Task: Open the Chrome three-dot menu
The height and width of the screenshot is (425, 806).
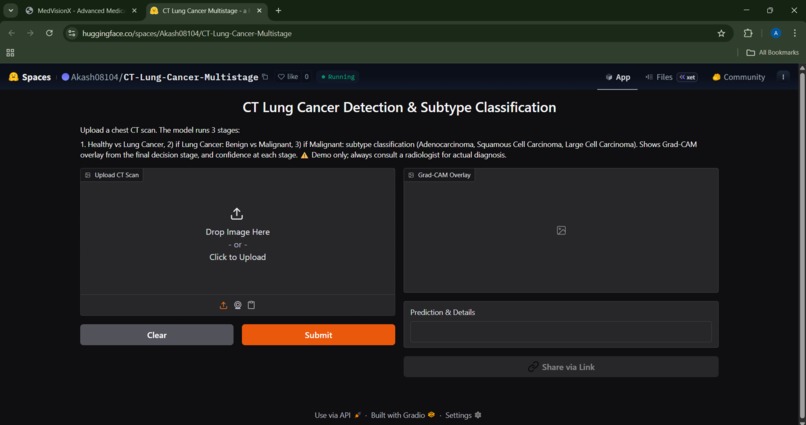Action: click(795, 33)
